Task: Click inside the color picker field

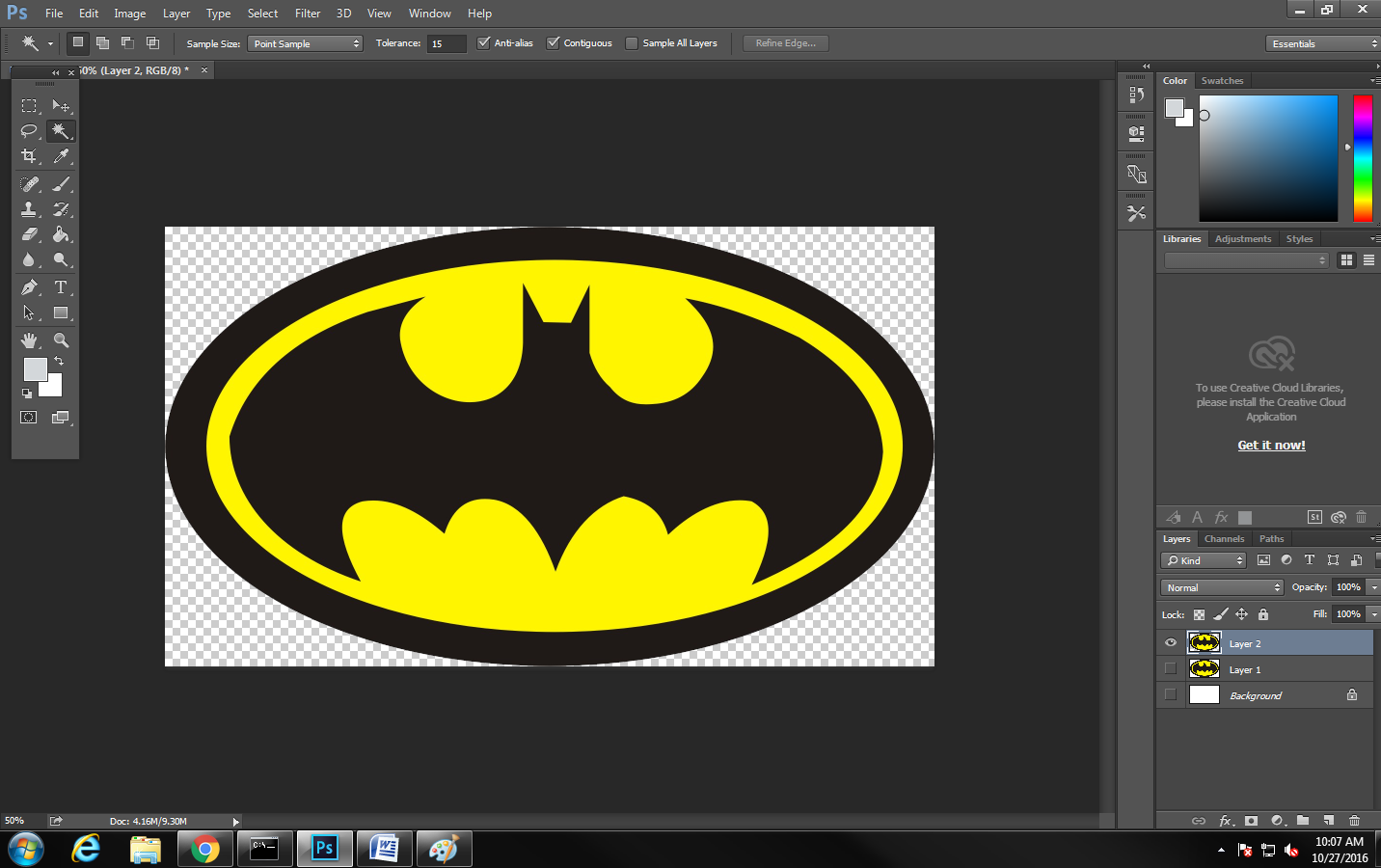Action: tap(1268, 158)
